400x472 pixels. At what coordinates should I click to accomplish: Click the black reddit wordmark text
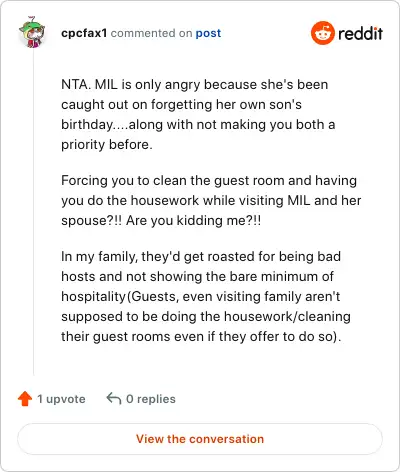(x=360, y=33)
